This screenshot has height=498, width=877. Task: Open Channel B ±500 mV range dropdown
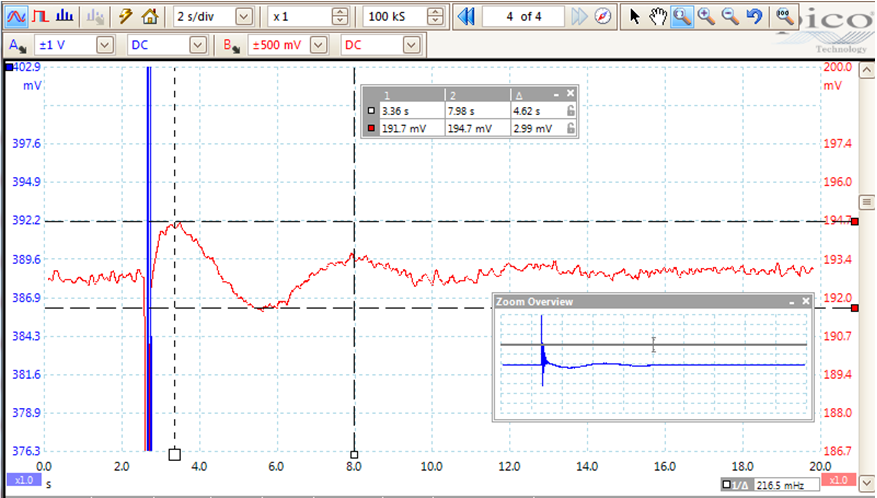[318, 45]
